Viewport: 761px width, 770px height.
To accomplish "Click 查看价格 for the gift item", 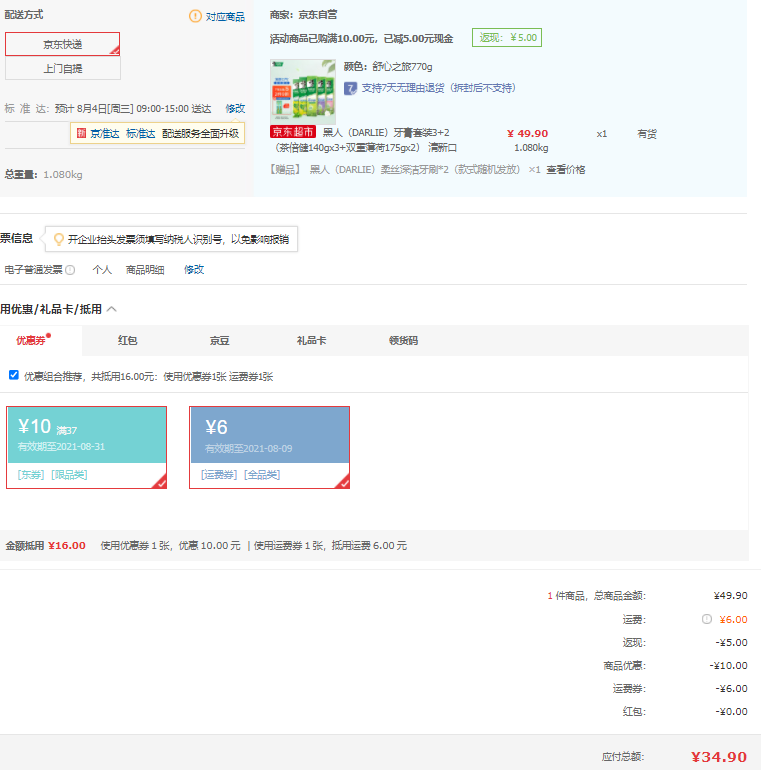I will [x=566, y=170].
